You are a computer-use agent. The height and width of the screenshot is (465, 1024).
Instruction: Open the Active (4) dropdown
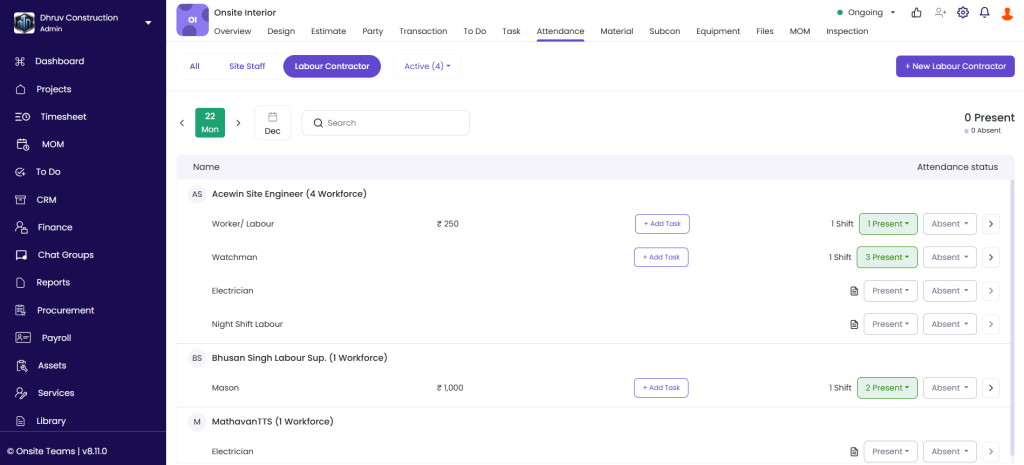427,66
